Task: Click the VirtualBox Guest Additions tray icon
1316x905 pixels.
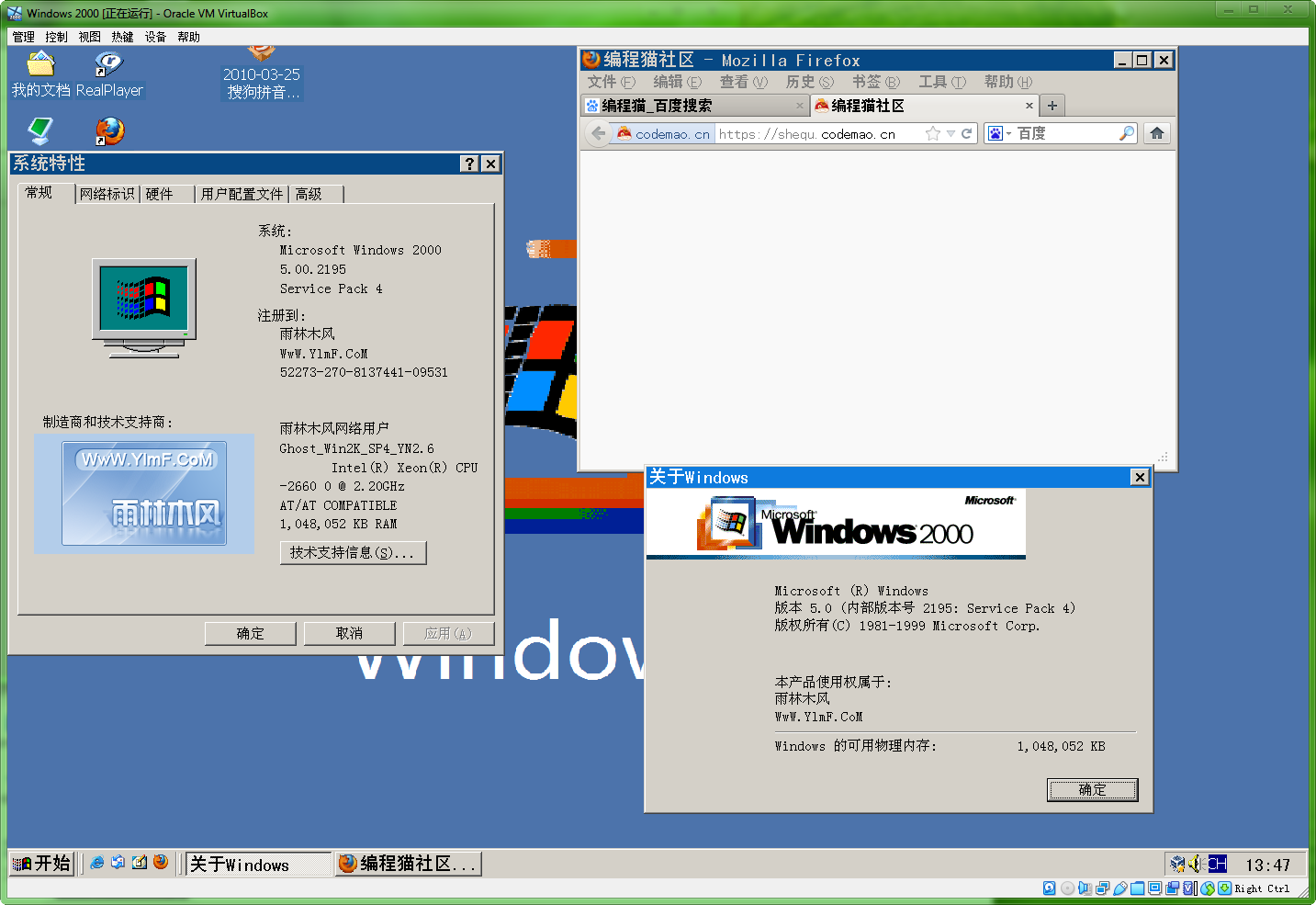Action: point(1177,864)
